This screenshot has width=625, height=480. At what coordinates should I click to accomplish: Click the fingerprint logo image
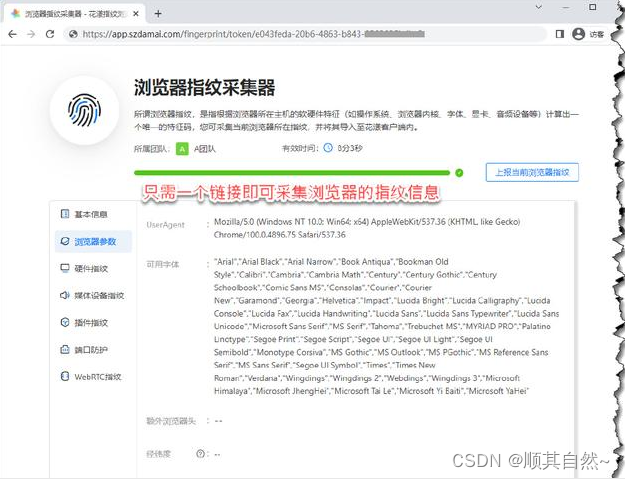(85, 110)
